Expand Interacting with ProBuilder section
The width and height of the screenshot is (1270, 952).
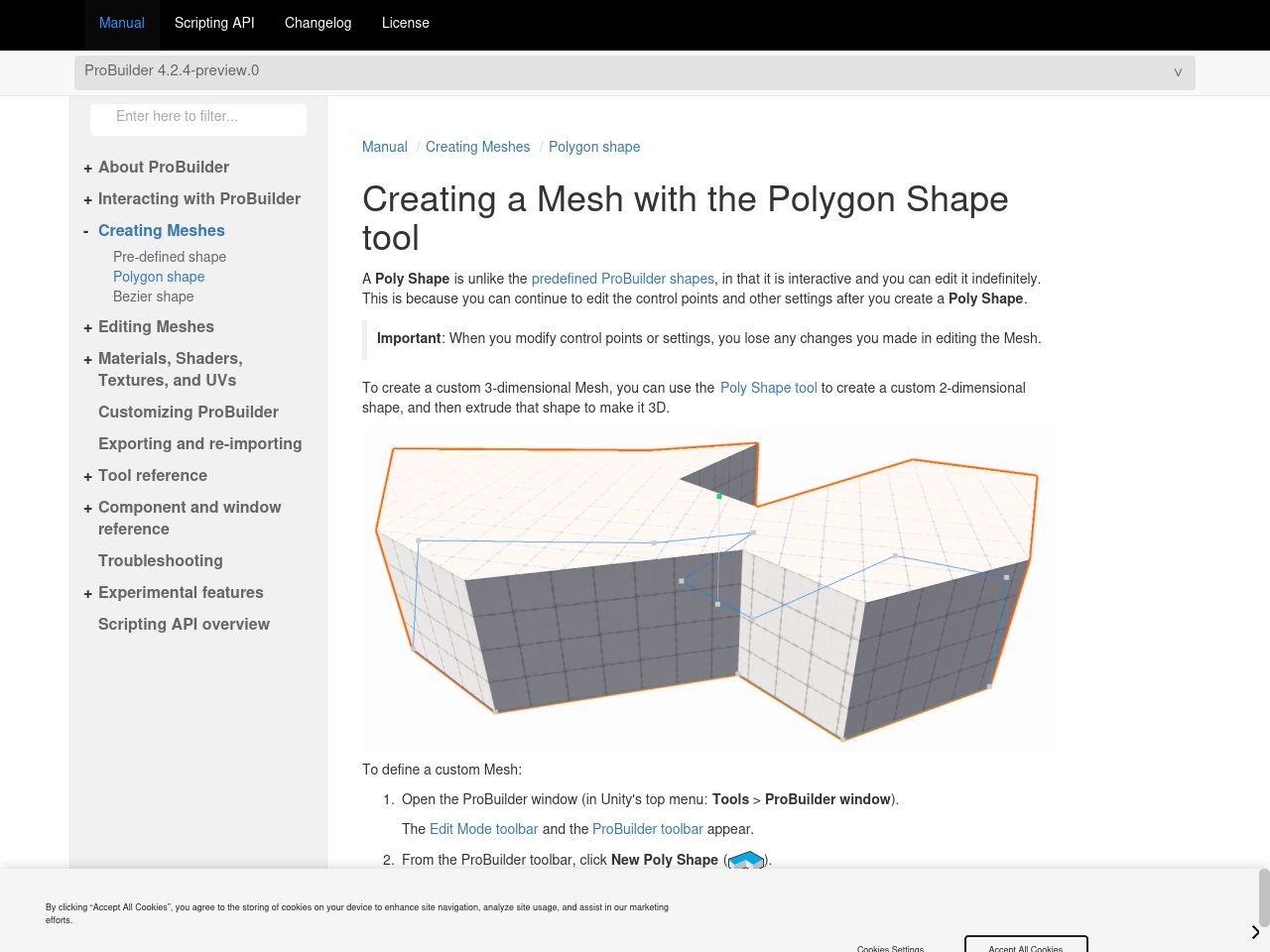coord(87,200)
